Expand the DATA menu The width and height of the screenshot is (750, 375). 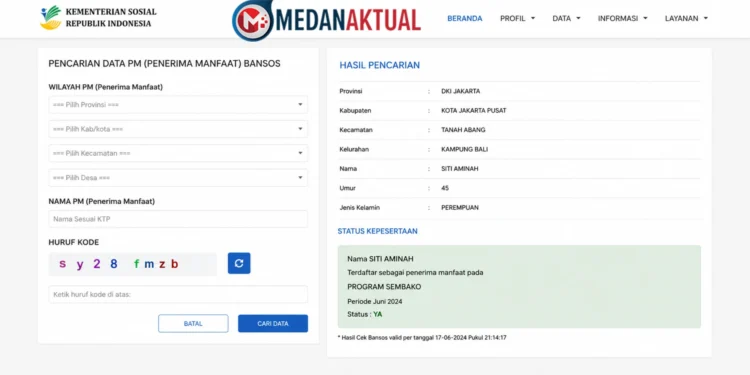click(x=566, y=18)
